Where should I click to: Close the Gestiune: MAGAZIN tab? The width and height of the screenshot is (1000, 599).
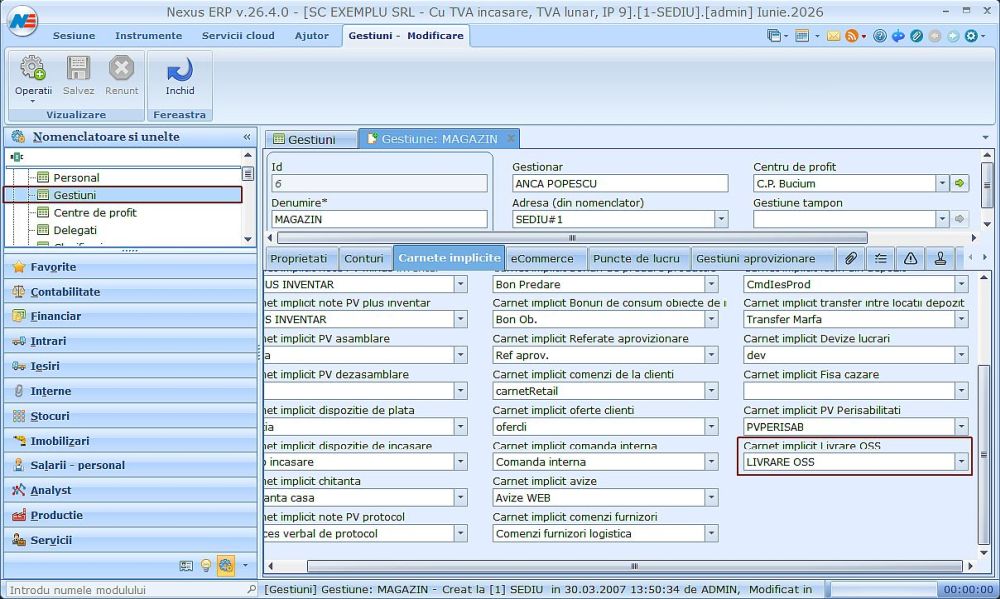tap(511, 138)
